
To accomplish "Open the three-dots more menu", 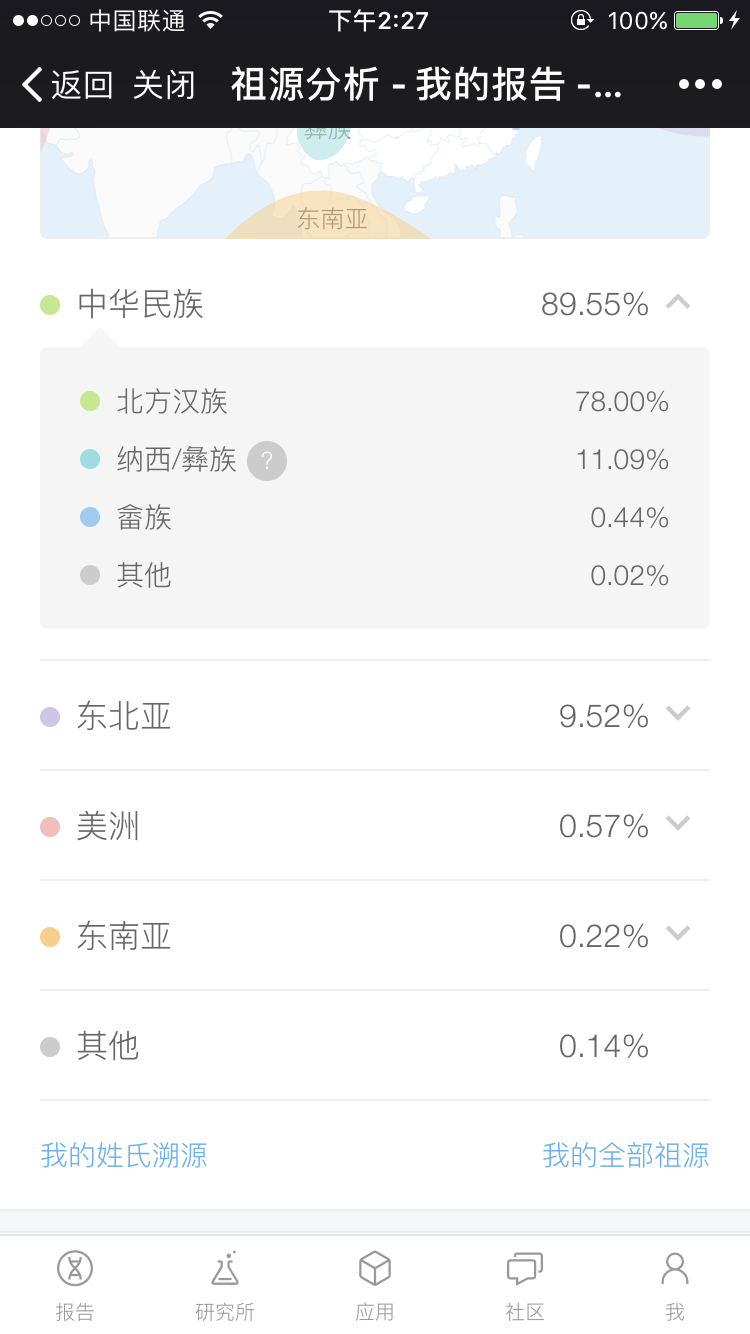I will tap(700, 85).
